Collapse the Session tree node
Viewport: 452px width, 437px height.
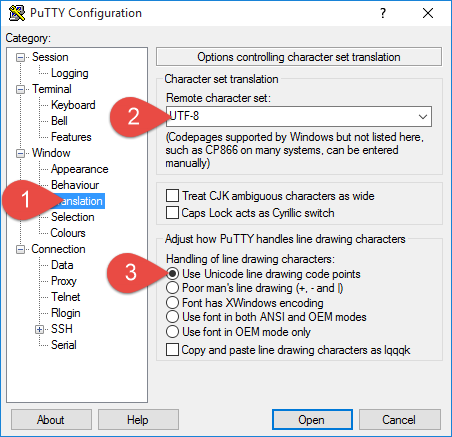20,57
